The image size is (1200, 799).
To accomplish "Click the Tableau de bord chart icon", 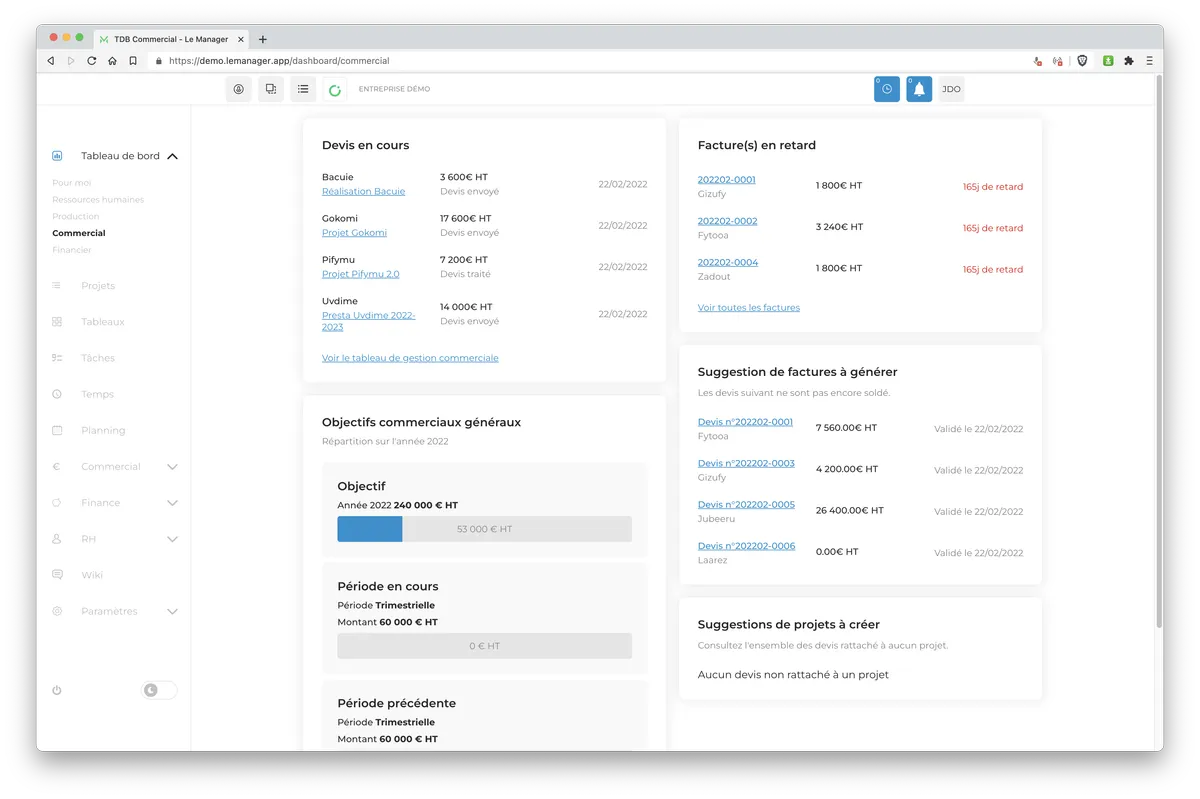I will (57, 156).
